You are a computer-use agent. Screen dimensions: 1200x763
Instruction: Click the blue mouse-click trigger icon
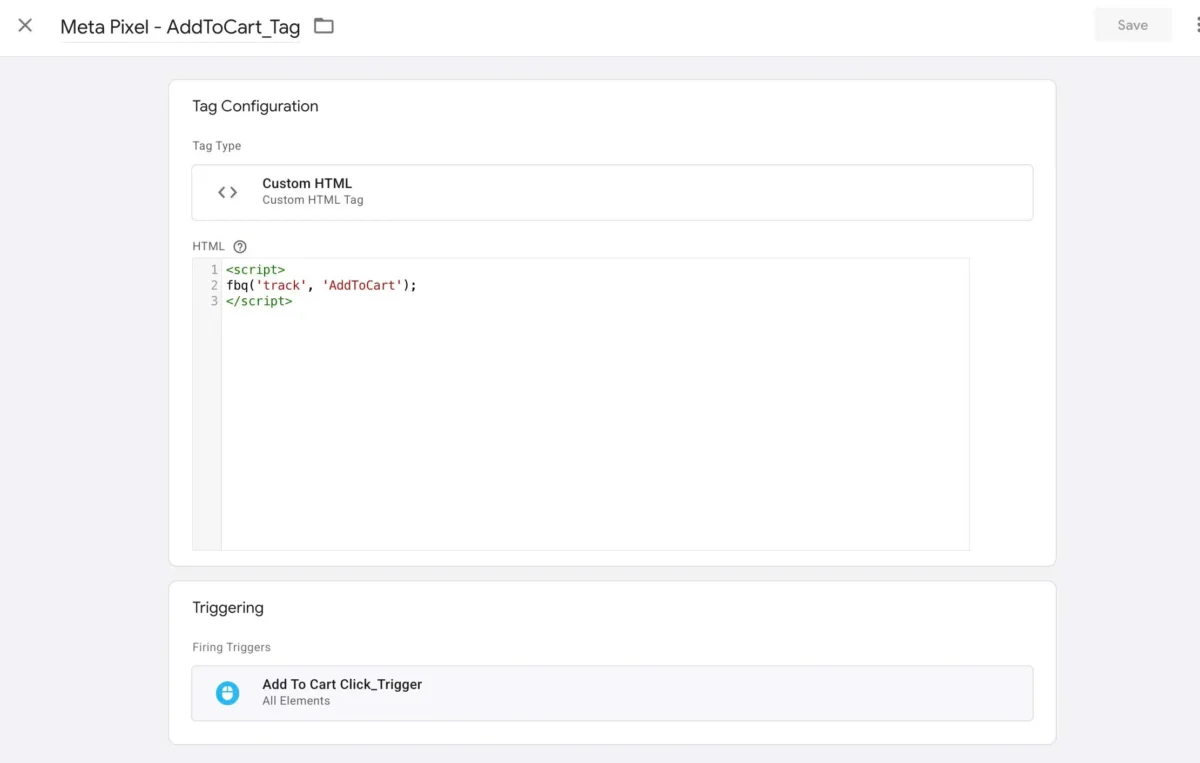(228, 693)
